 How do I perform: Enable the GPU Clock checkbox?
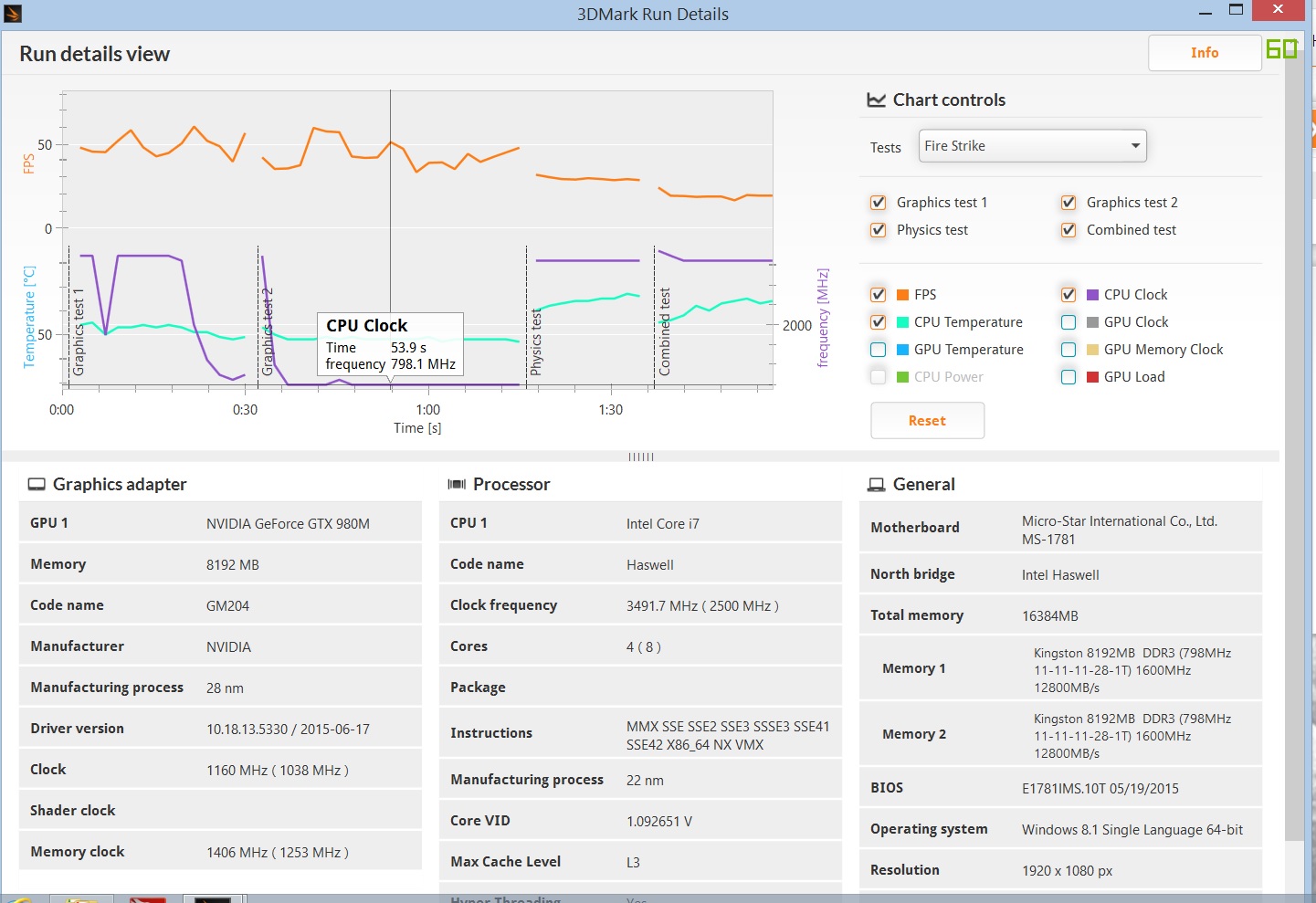(x=1069, y=322)
